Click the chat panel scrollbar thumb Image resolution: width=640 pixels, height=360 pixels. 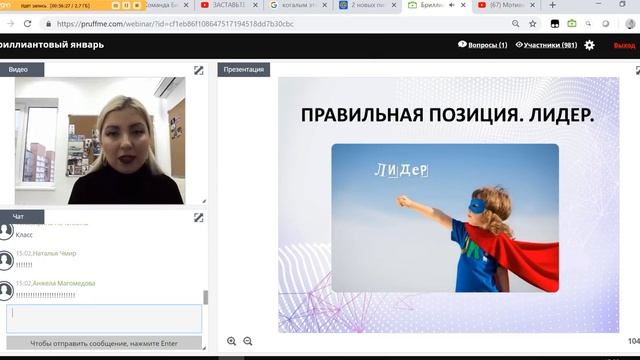coord(205,297)
